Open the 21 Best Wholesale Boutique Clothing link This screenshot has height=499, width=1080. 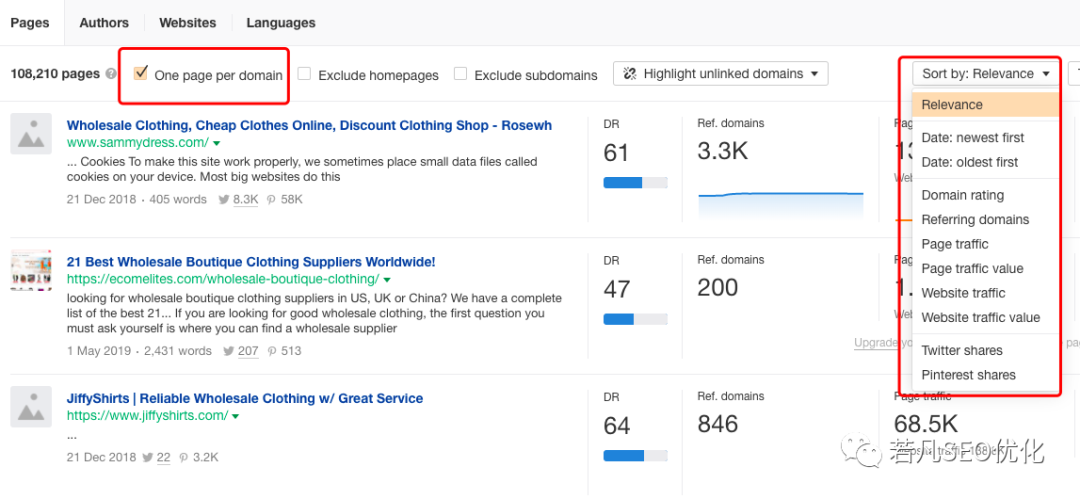click(x=251, y=262)
